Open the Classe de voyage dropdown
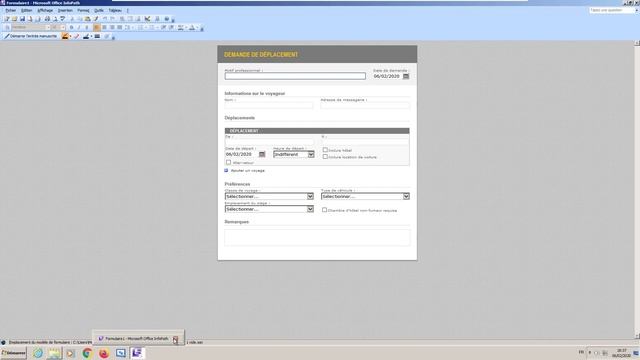Image resolution: width=640 pixels, height=360 pixels. 310,196
